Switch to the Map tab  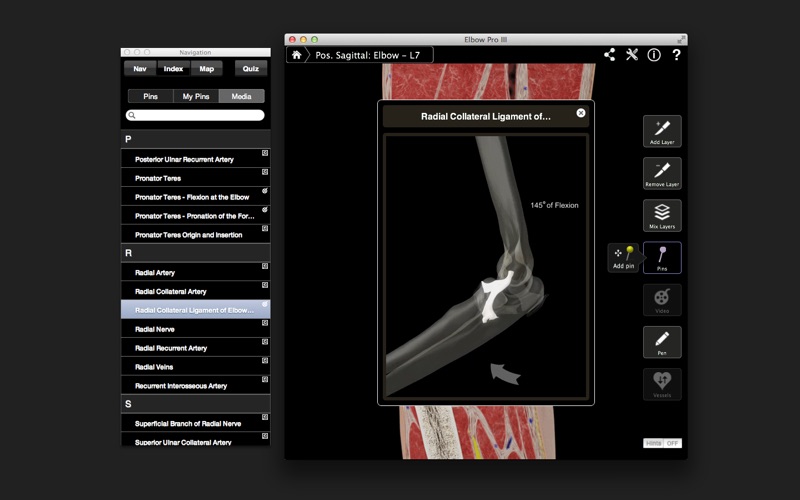tap(207, 68)
